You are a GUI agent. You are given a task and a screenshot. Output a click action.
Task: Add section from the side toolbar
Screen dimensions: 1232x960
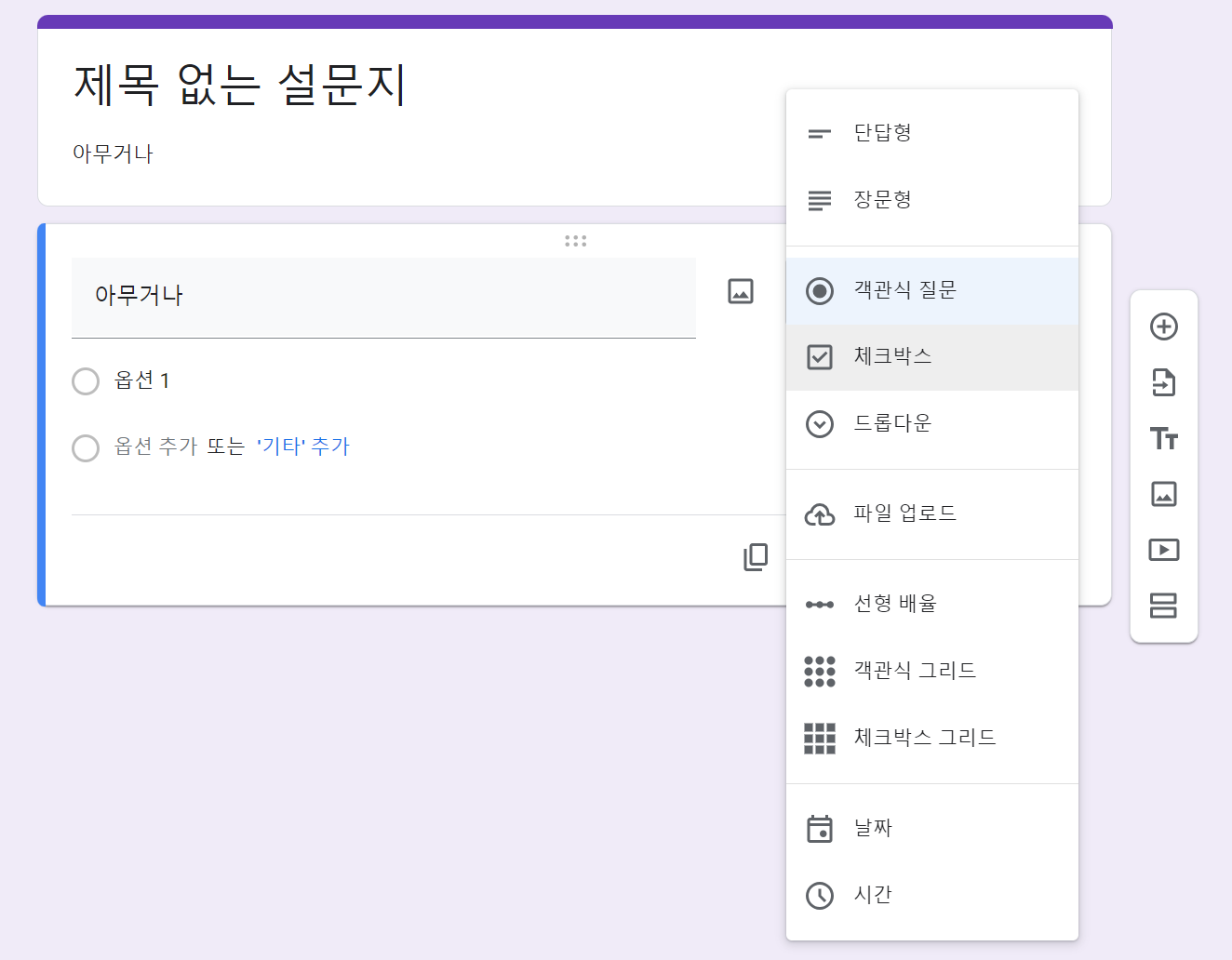[x=1164, y=606]
